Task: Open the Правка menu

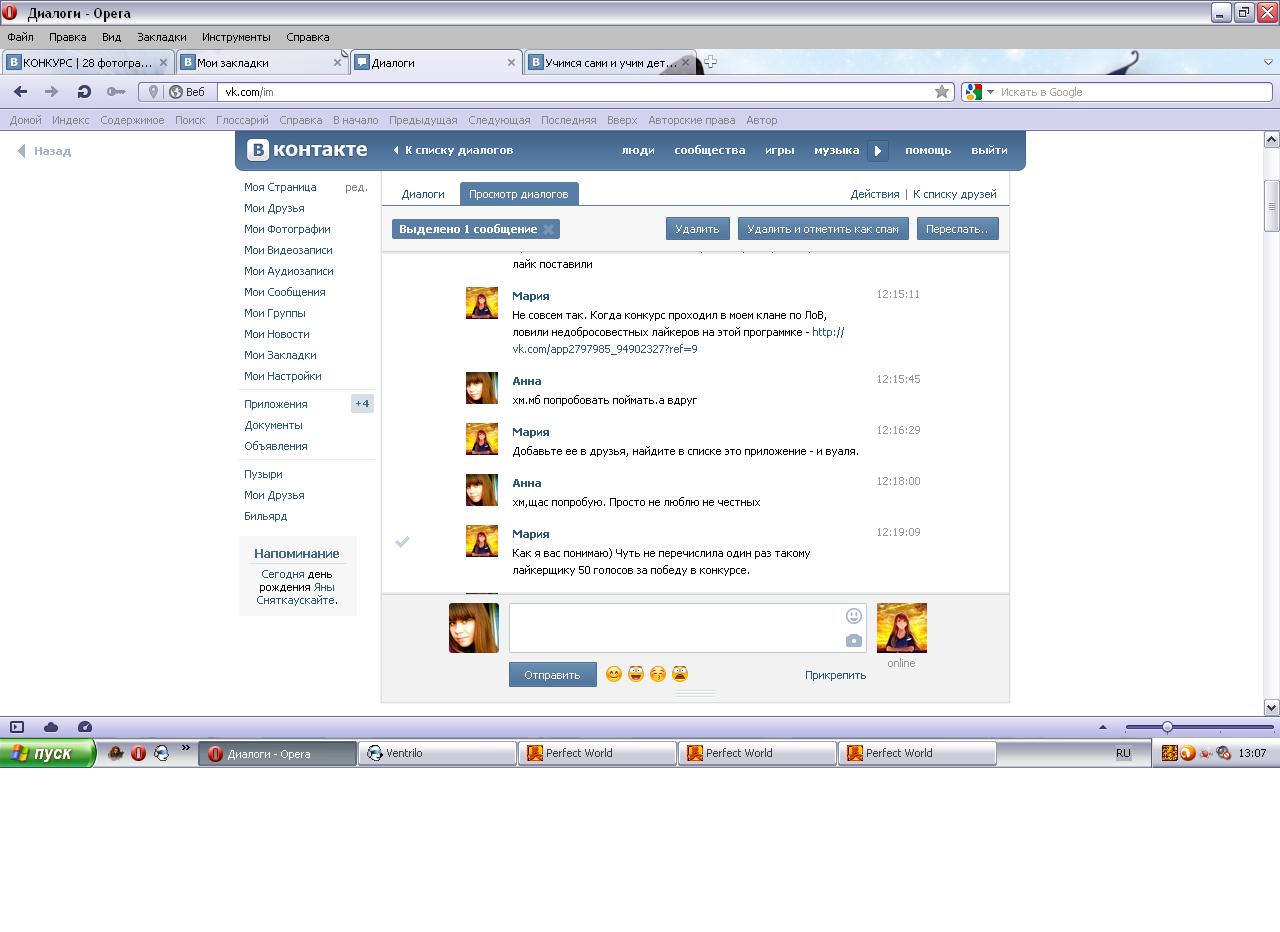Action: click(x=67, y=37)
